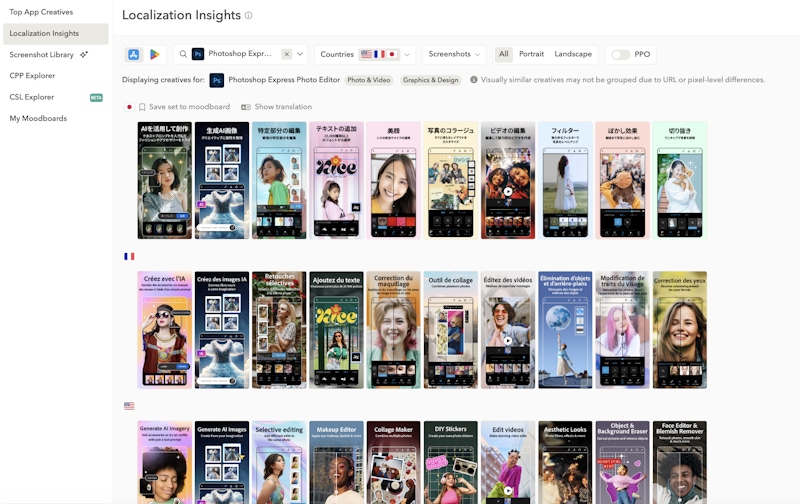
Task: Open Localization Insights in sidebar
Action: click(x=56, y=34)
